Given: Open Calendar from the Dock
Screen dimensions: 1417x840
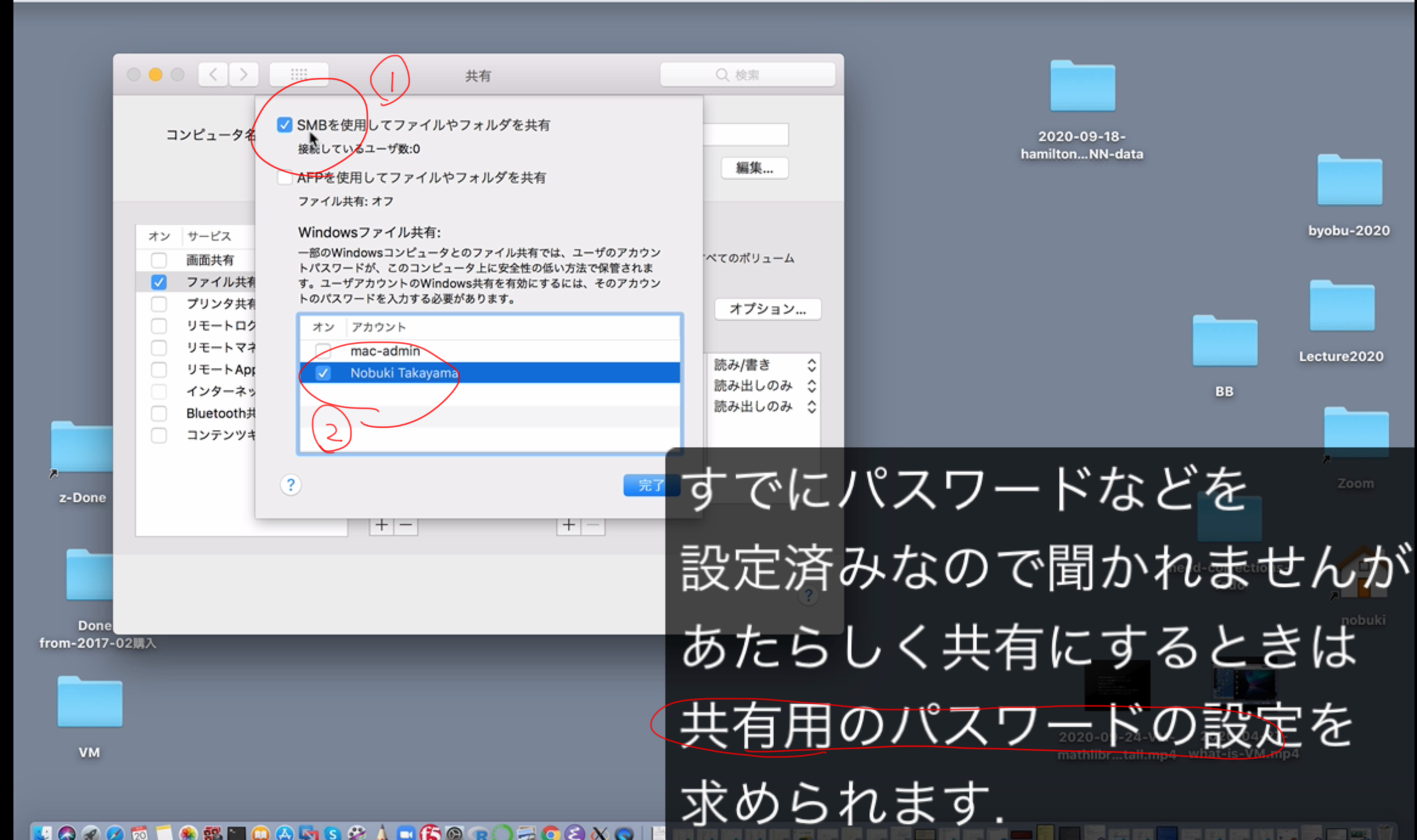Looking at the screenshot, I should point(139,833).
